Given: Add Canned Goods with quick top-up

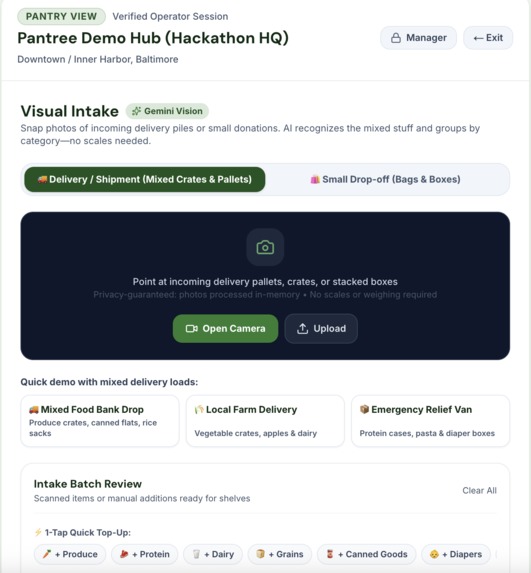Looking at the screenshot, I should tap(367, 554).
